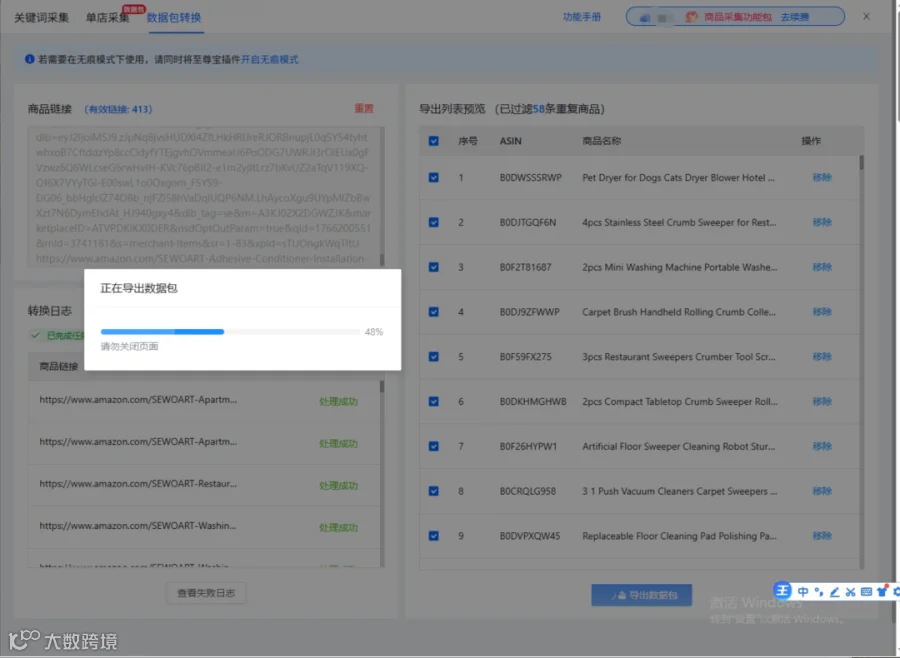The width and height of the screenshot is (900, 658).
Task: Close the dialog with the X icon
Action: click(866, 16)
